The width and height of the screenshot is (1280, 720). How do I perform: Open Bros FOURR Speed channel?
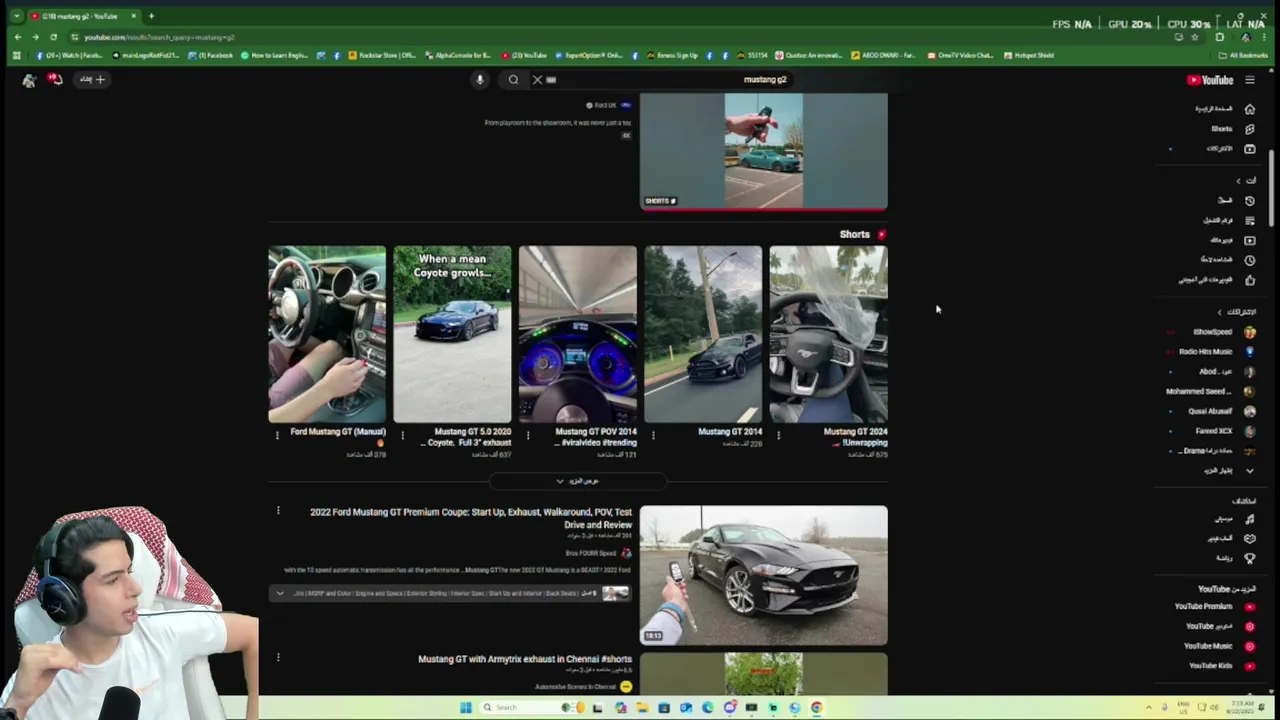tap(598, 553)
